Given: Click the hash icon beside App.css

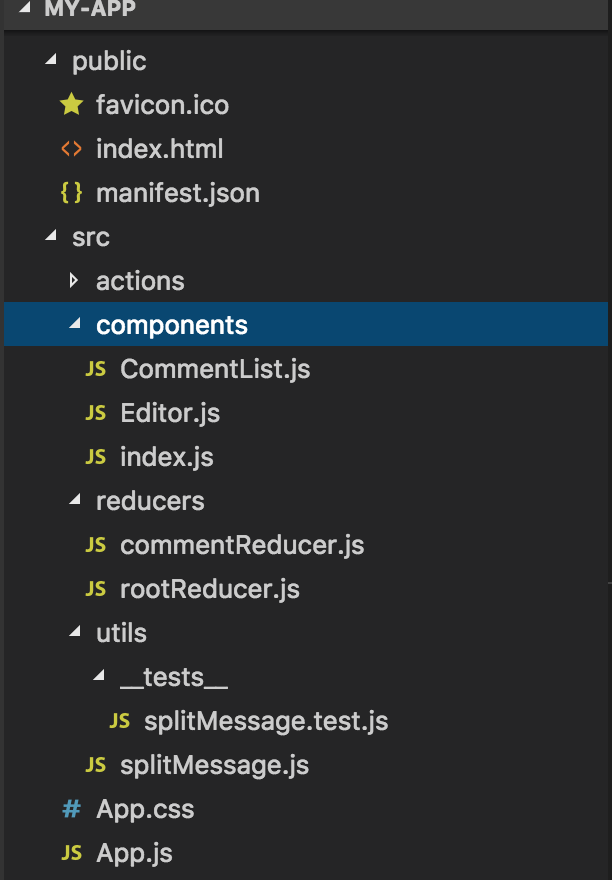Looking at the screenshot, I should [71, 809].
